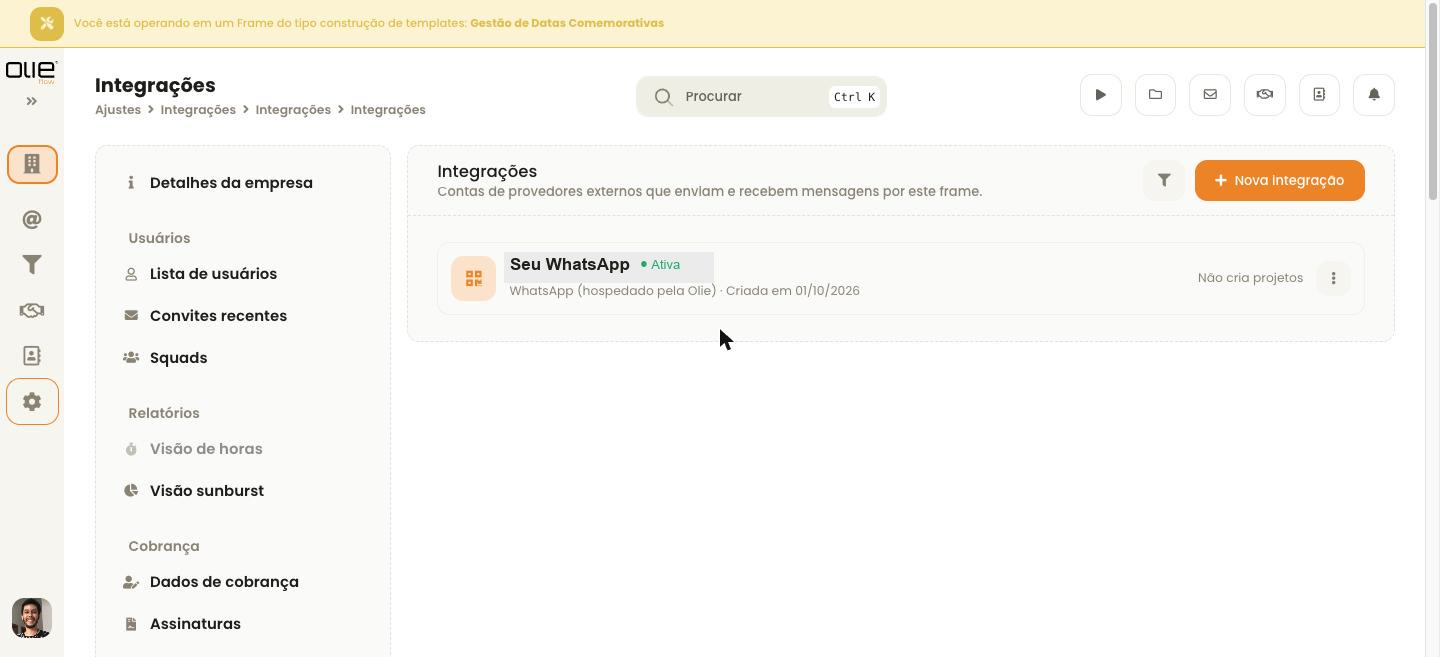
Task: Open the folder icon in top toolbar
Action: 1155,95
